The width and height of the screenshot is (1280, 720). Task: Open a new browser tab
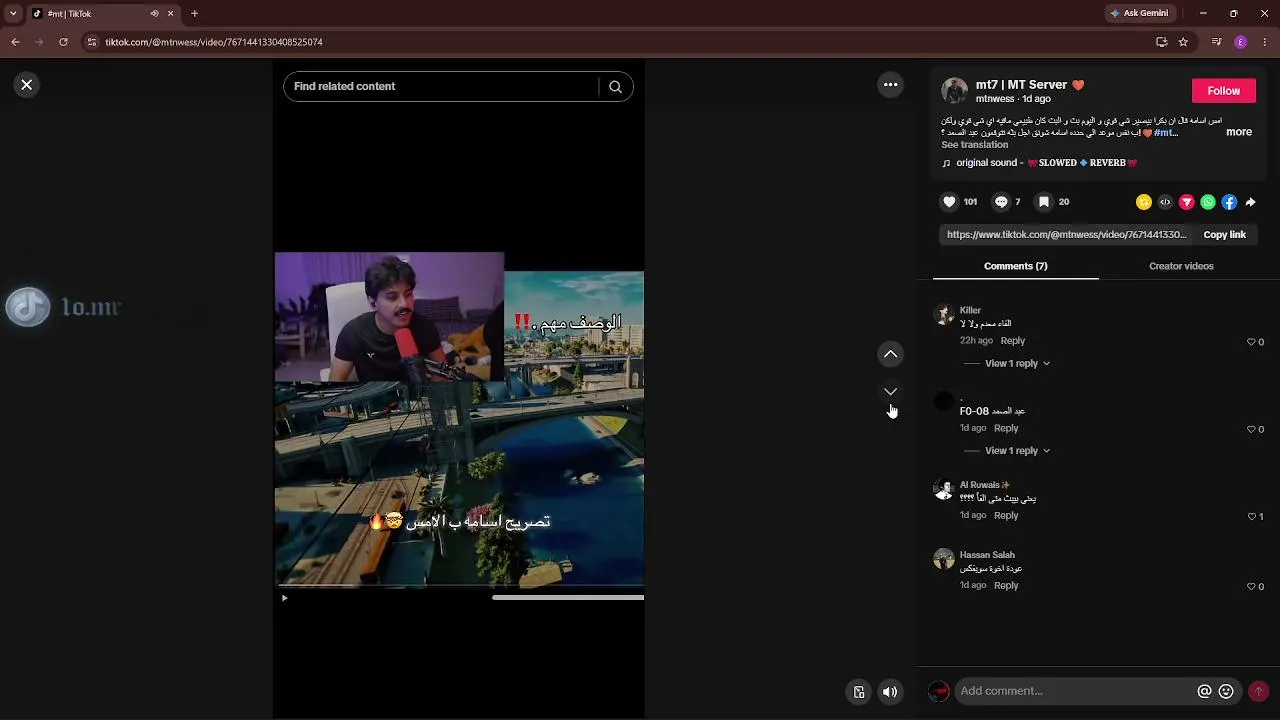coord(194,14)
